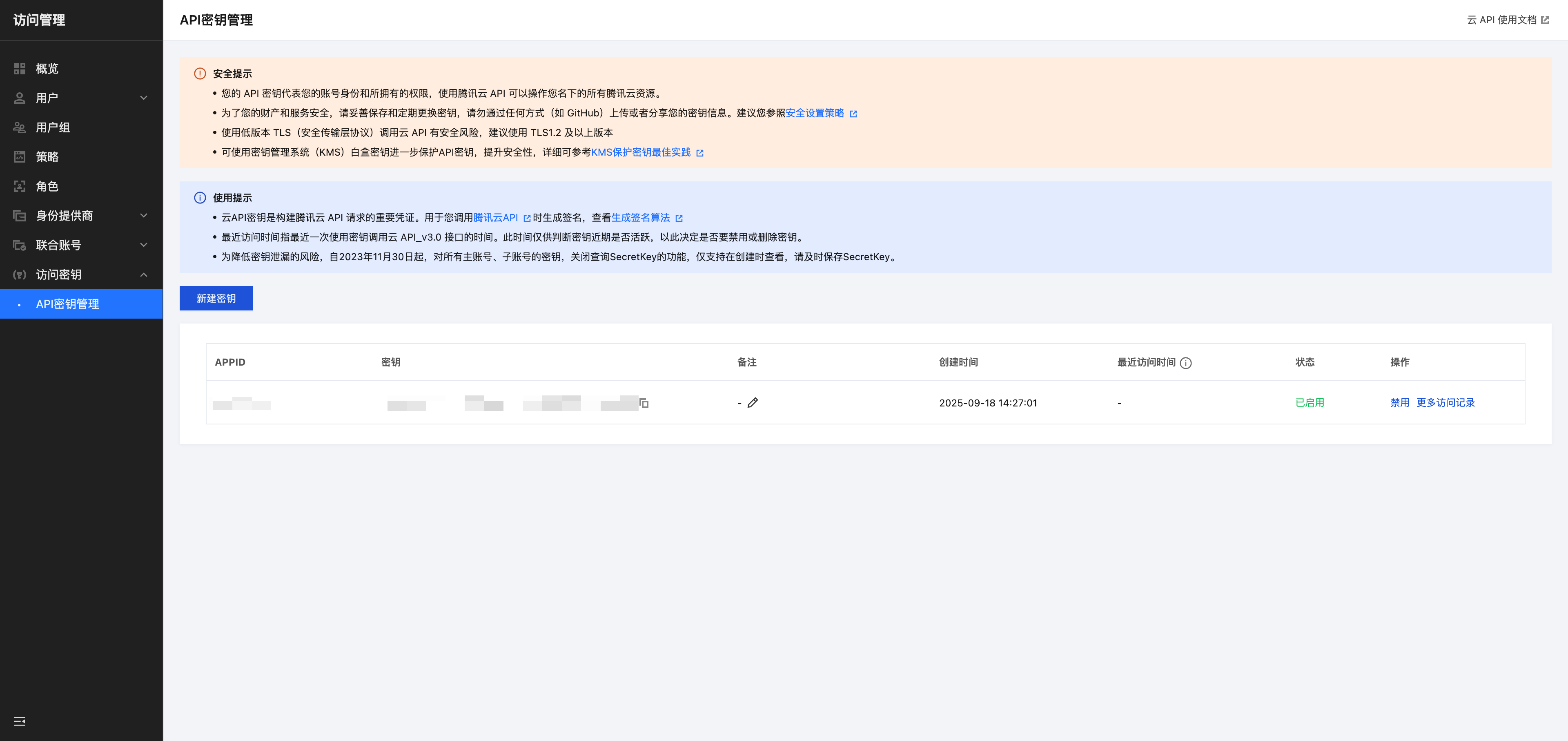Click external link icon after 腾讯云API
This screenshot has height=741, width=1568.
[x=527, y=218]
